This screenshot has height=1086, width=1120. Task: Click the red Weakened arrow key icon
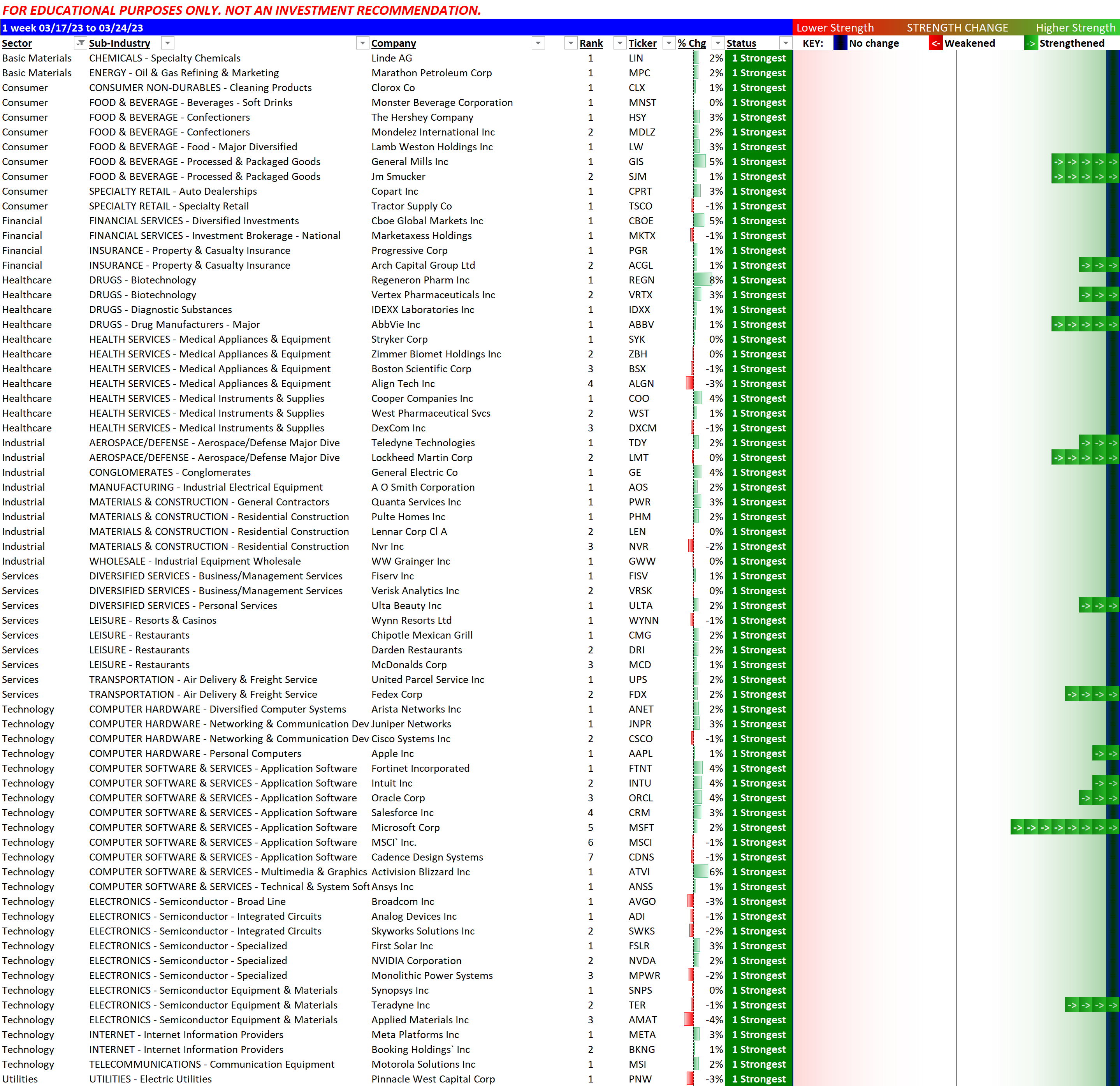point(935,44)
